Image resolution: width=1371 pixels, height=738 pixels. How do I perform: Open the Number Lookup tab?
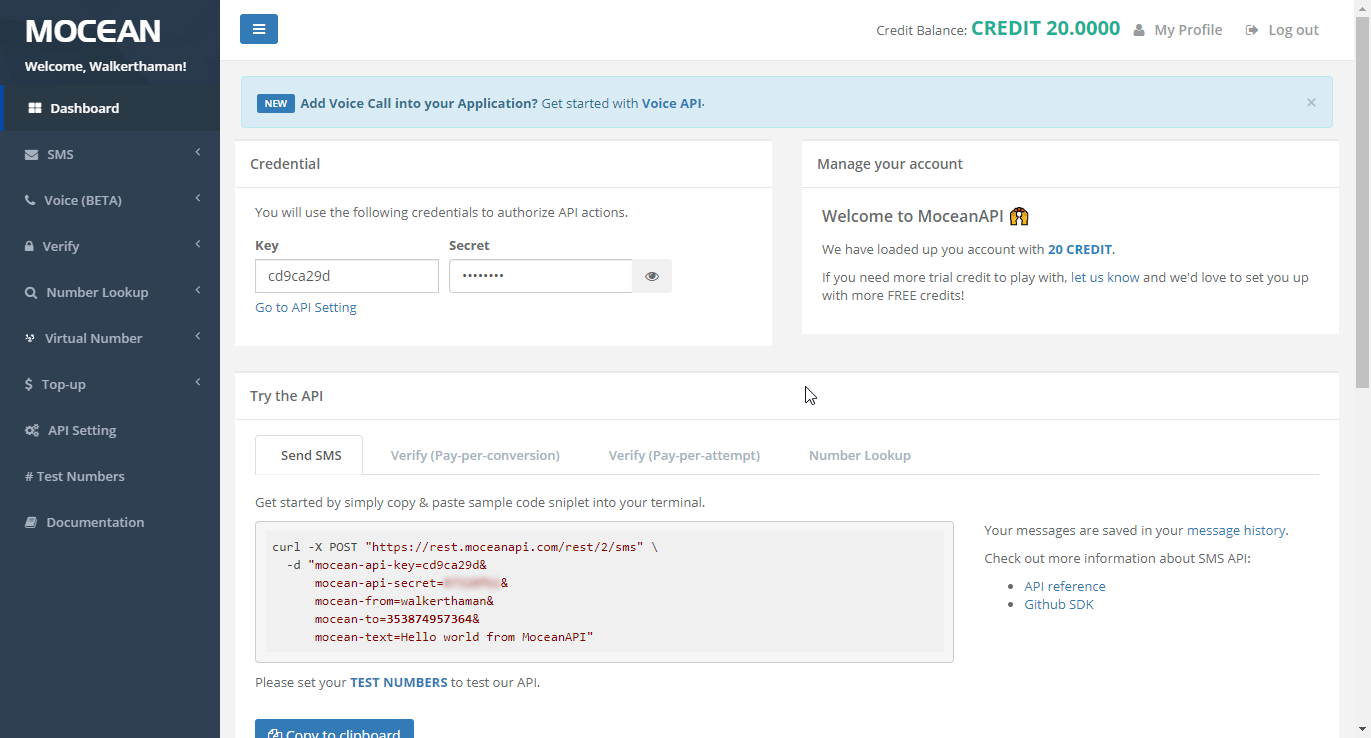[859, 455]
